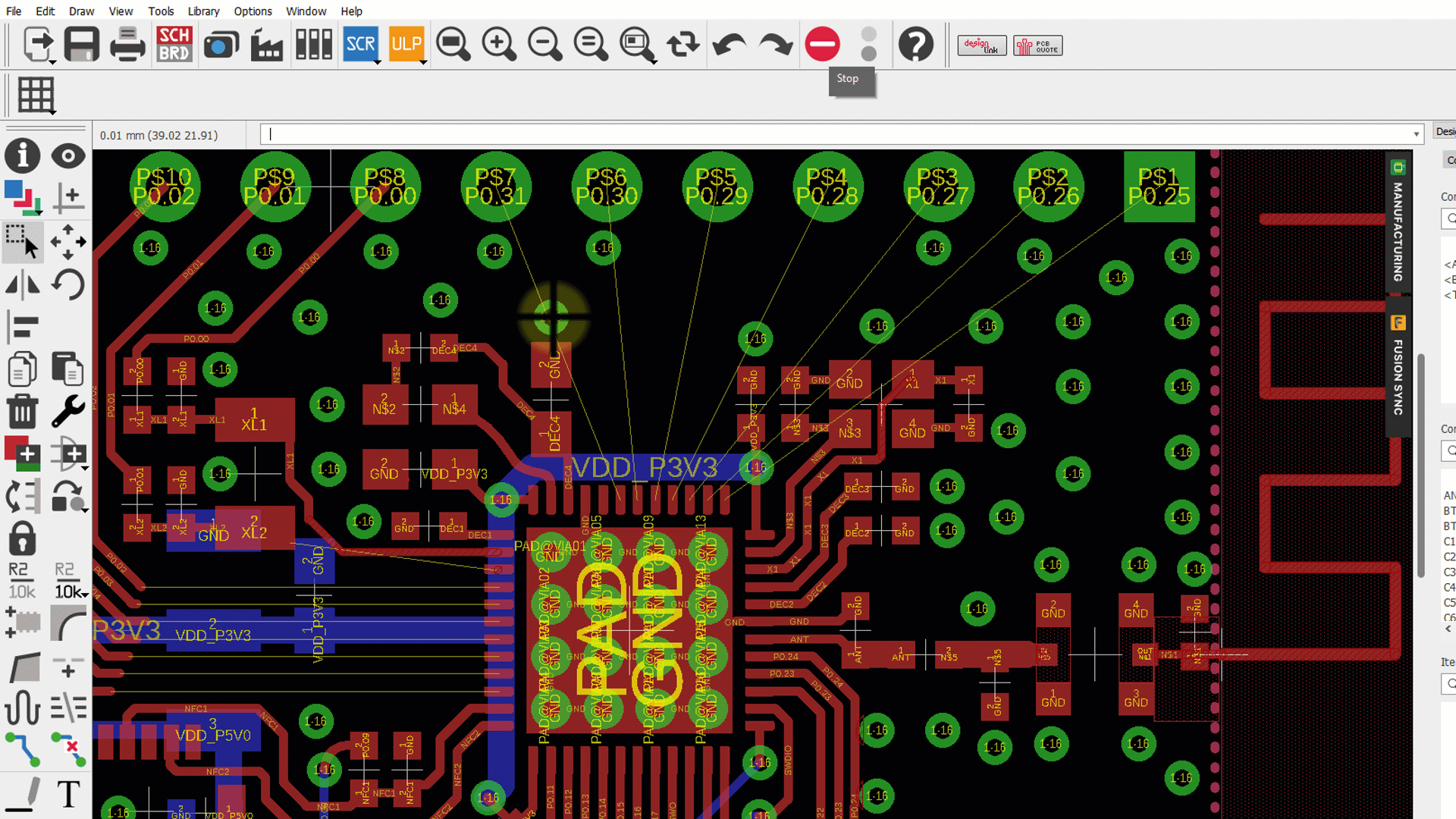Open the Tools menu
The height and width of the screenshot is (819, 1456).
click(x=161, y=11)
